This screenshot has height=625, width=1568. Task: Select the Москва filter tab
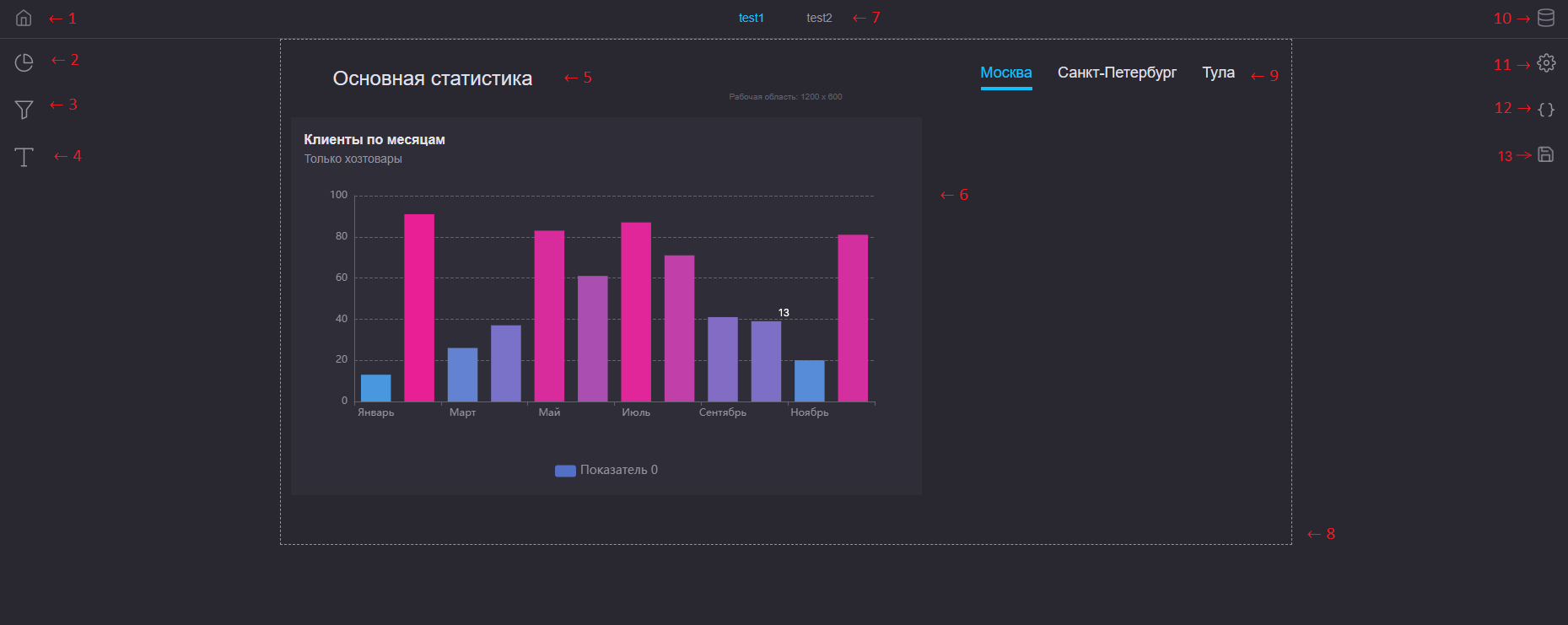pos(1005,73)
